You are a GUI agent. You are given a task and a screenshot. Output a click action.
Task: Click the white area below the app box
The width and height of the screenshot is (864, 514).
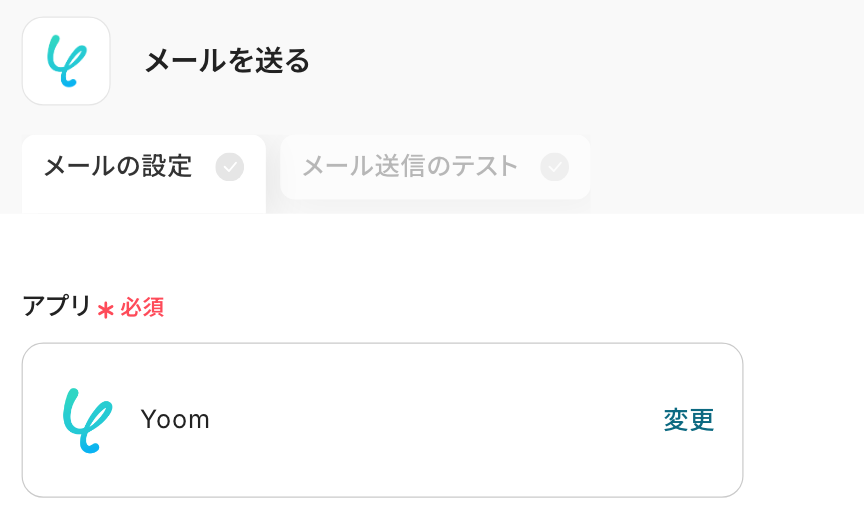pos(400,506)
